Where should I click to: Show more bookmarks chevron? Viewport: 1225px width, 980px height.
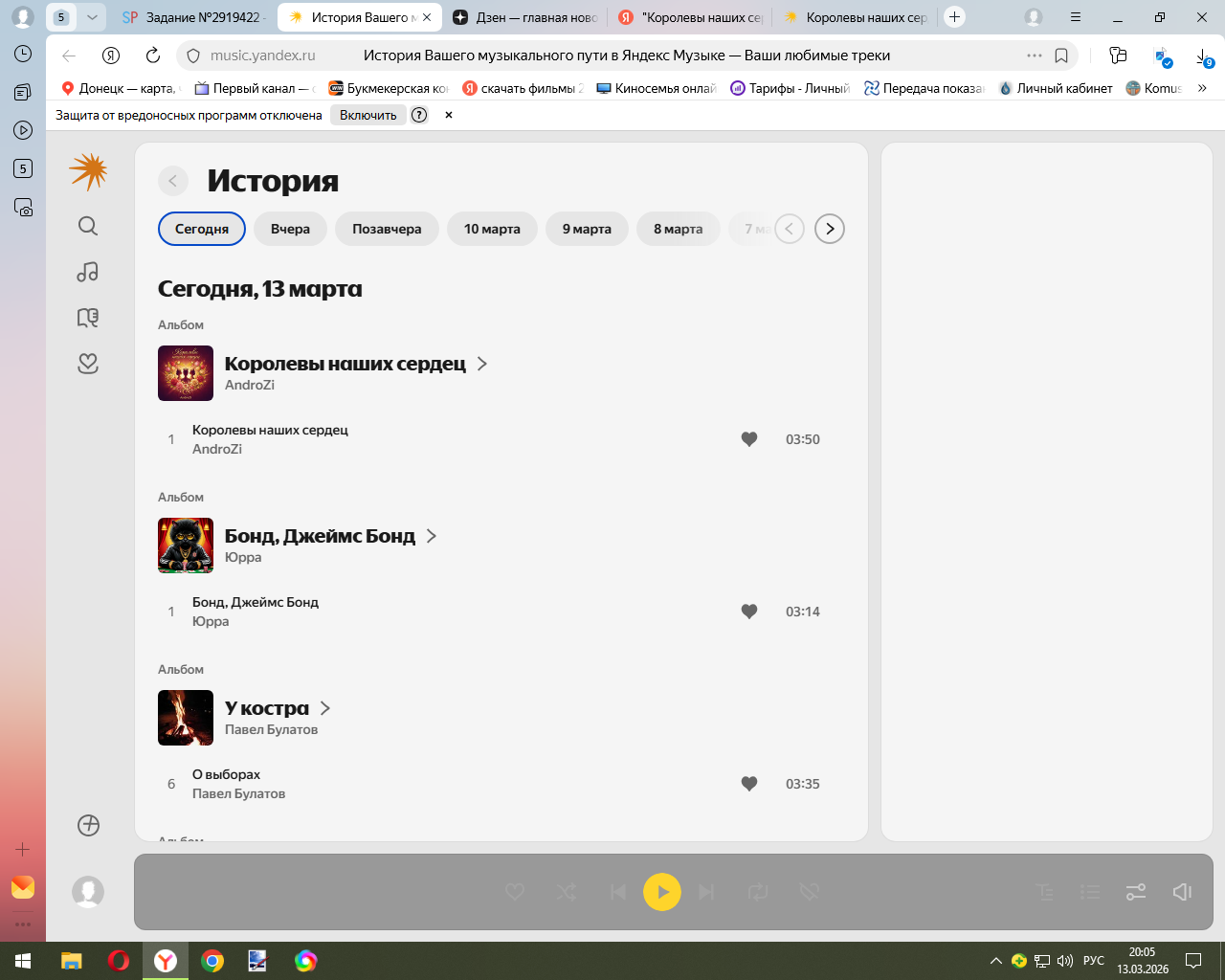(1202, 88)
